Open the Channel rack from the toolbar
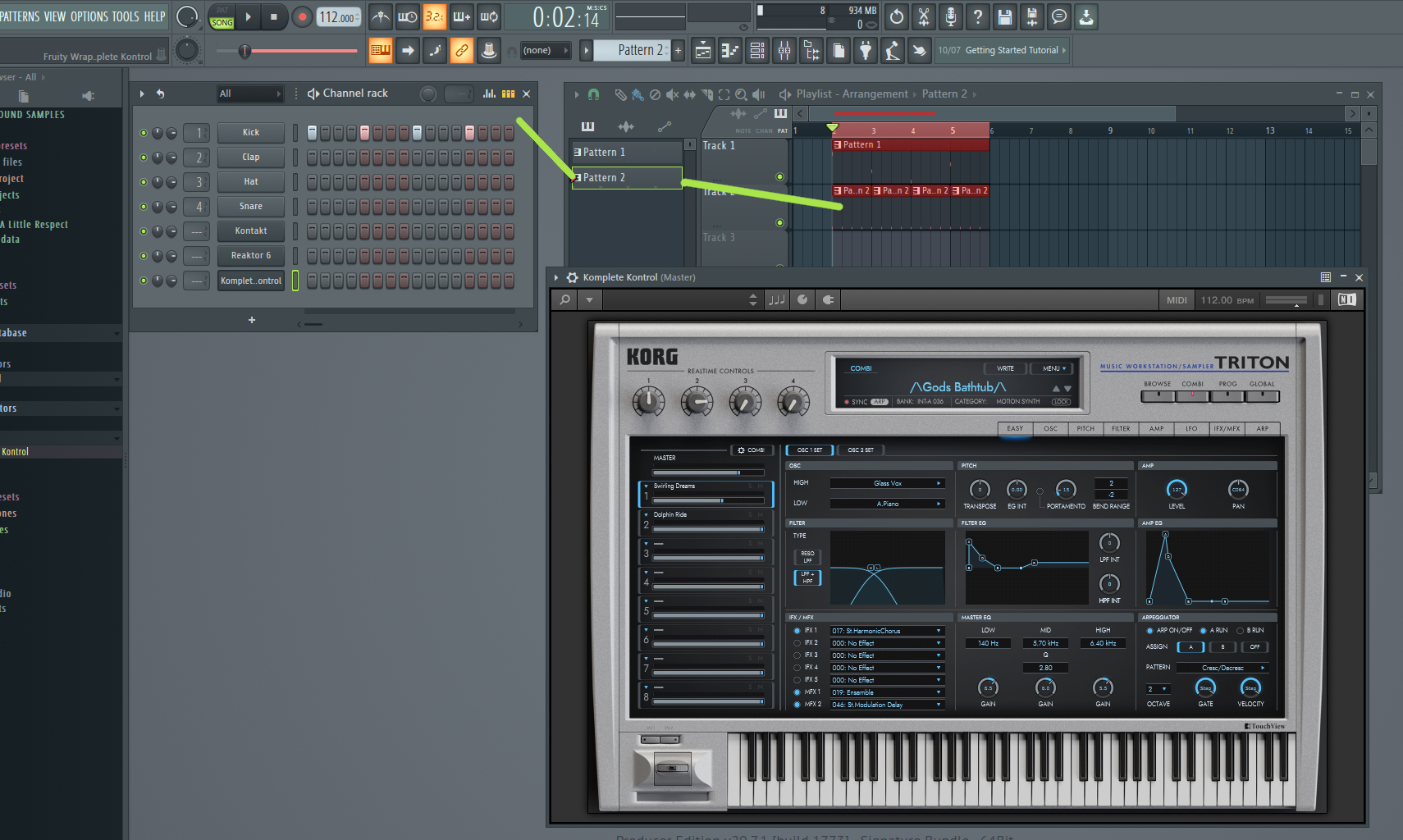Image resolution: width=1403 pixels, height=840 pixels. pos(757,51)
